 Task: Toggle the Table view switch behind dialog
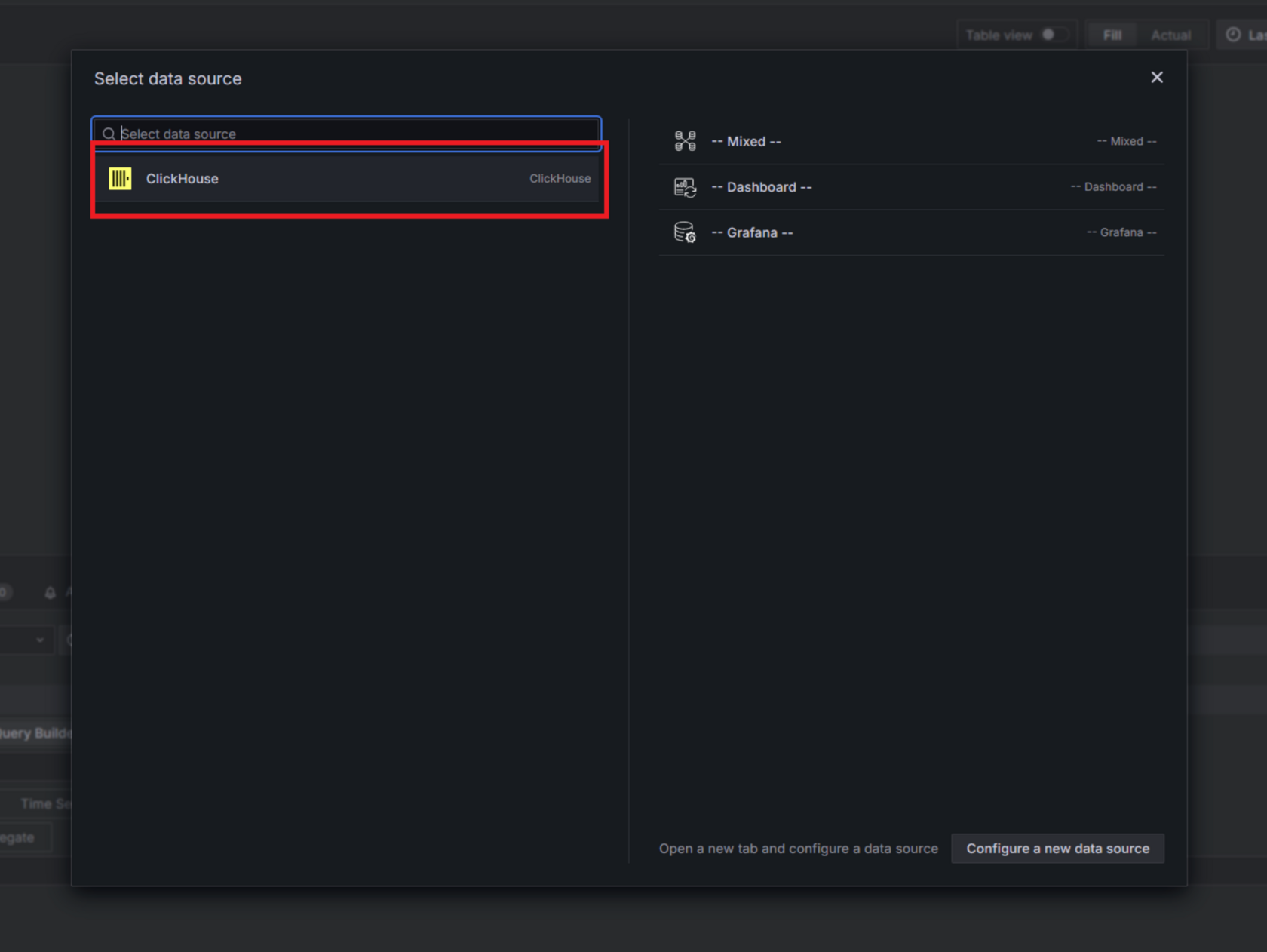pyautogui.click(x=1054, y=35)
